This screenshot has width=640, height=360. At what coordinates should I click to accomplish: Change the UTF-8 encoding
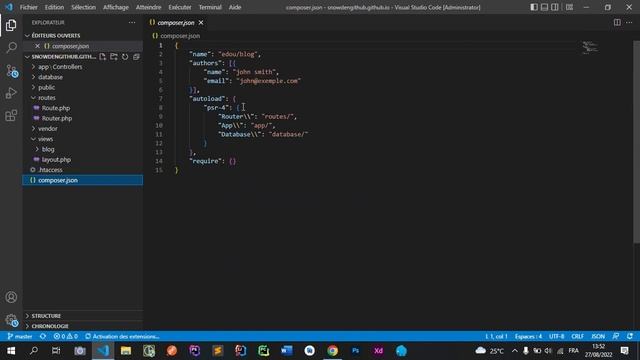point(556,336)
